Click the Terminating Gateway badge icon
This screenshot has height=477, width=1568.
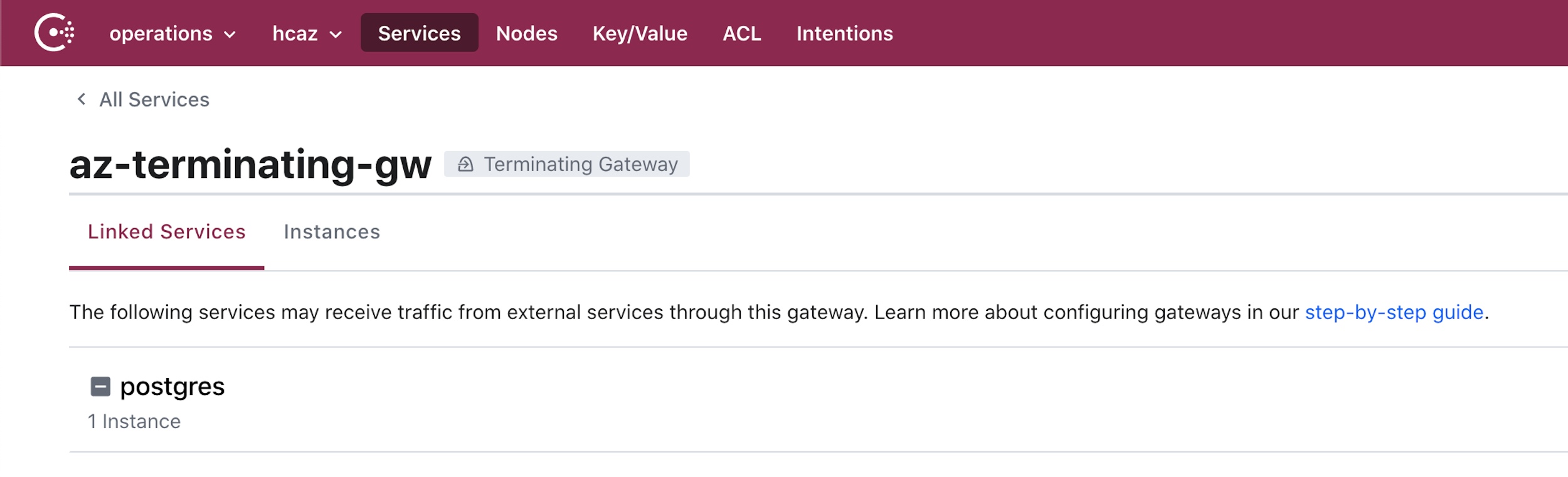(x=464, y=164)
